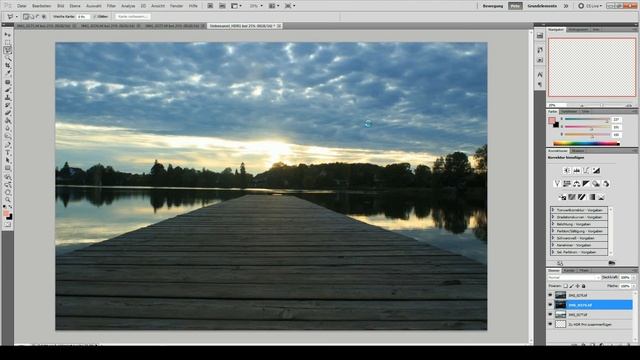Hide the highlighted blue layer's eye icon
The height and width of the screenshot is (360, 640).
click(550, 305)
